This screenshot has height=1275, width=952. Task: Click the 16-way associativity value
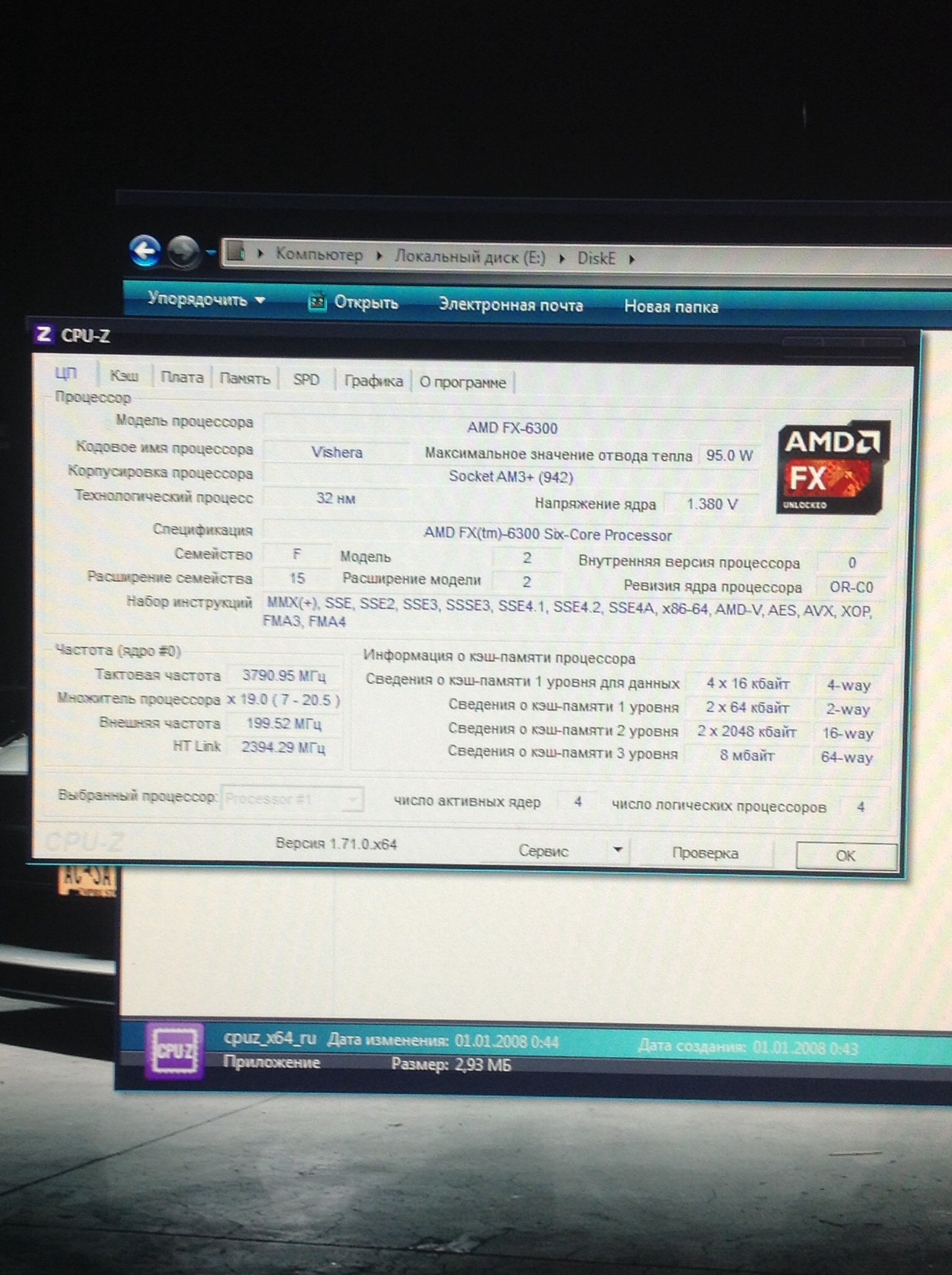[848, 733]
